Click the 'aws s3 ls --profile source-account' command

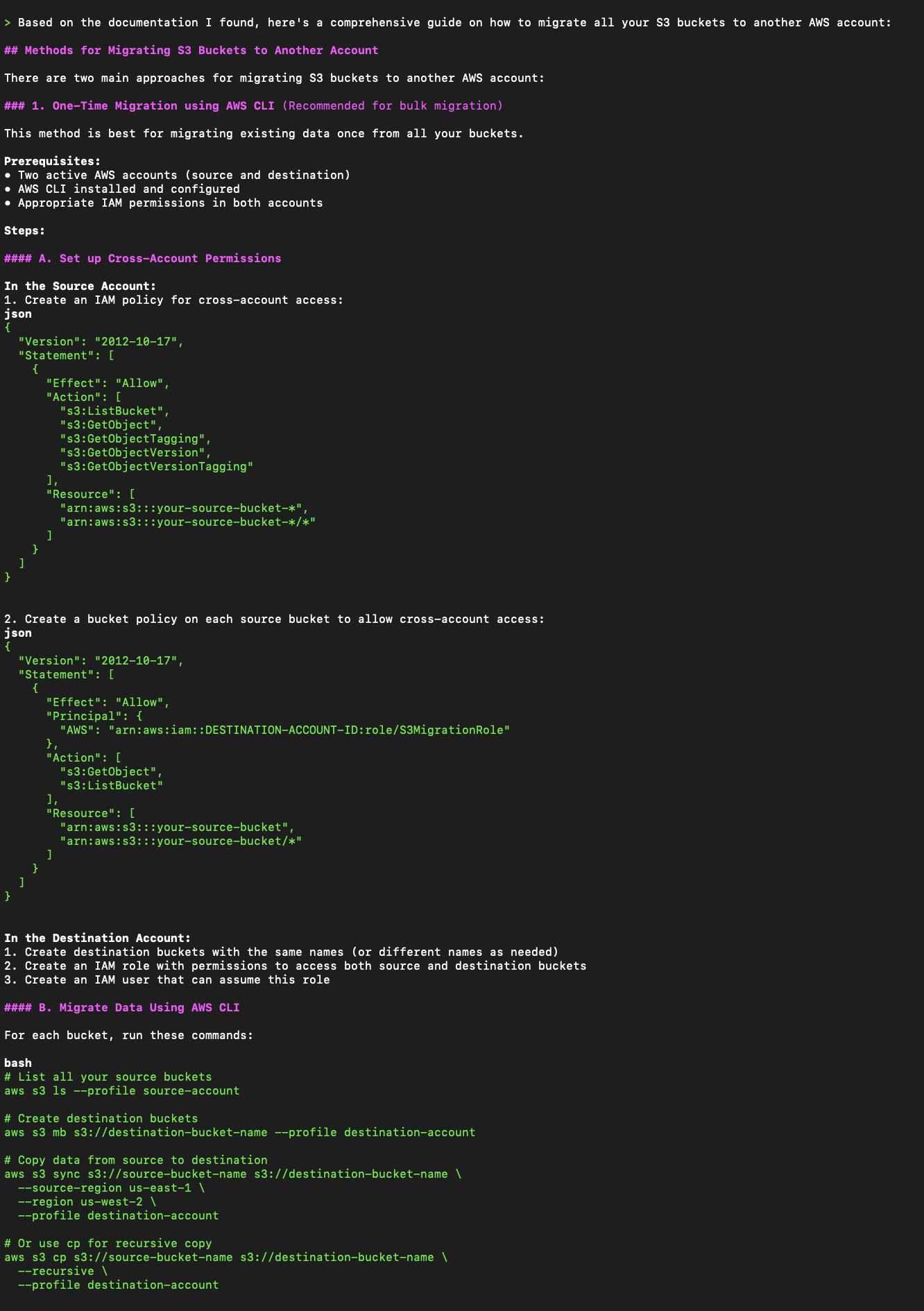122,1090
